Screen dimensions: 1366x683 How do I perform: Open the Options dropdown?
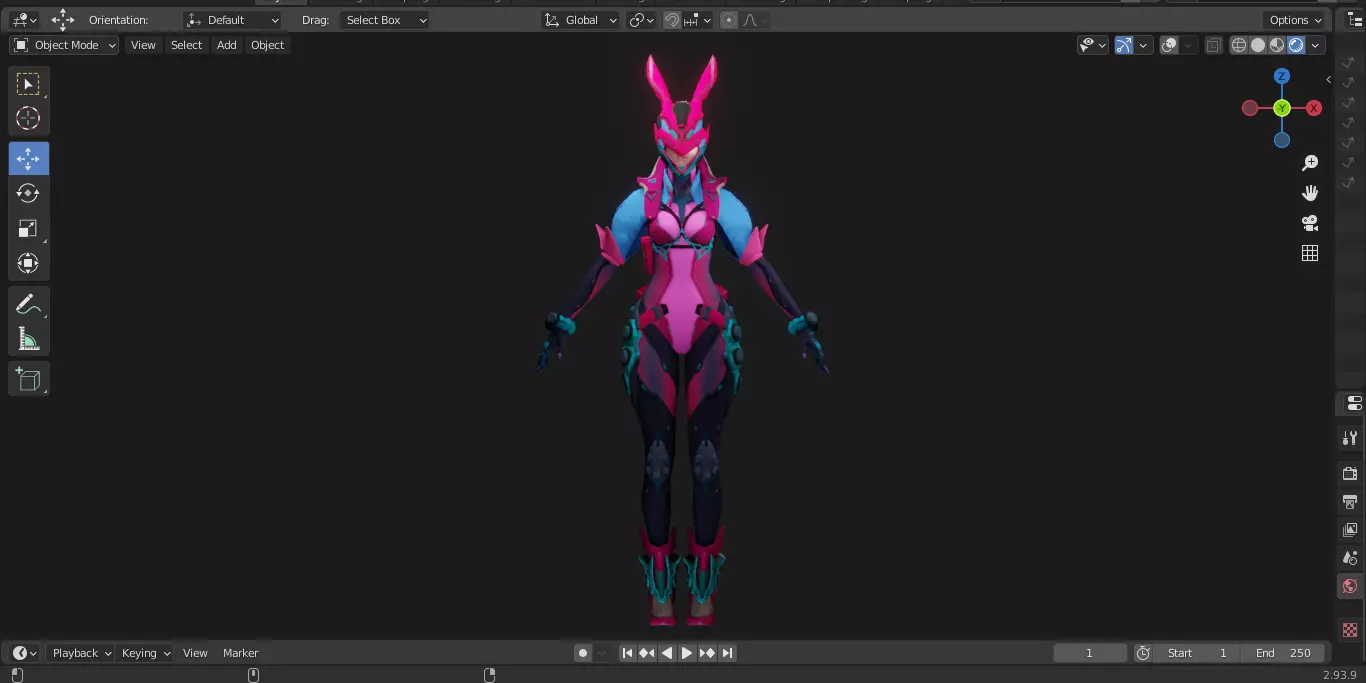tap(1295, 20)
